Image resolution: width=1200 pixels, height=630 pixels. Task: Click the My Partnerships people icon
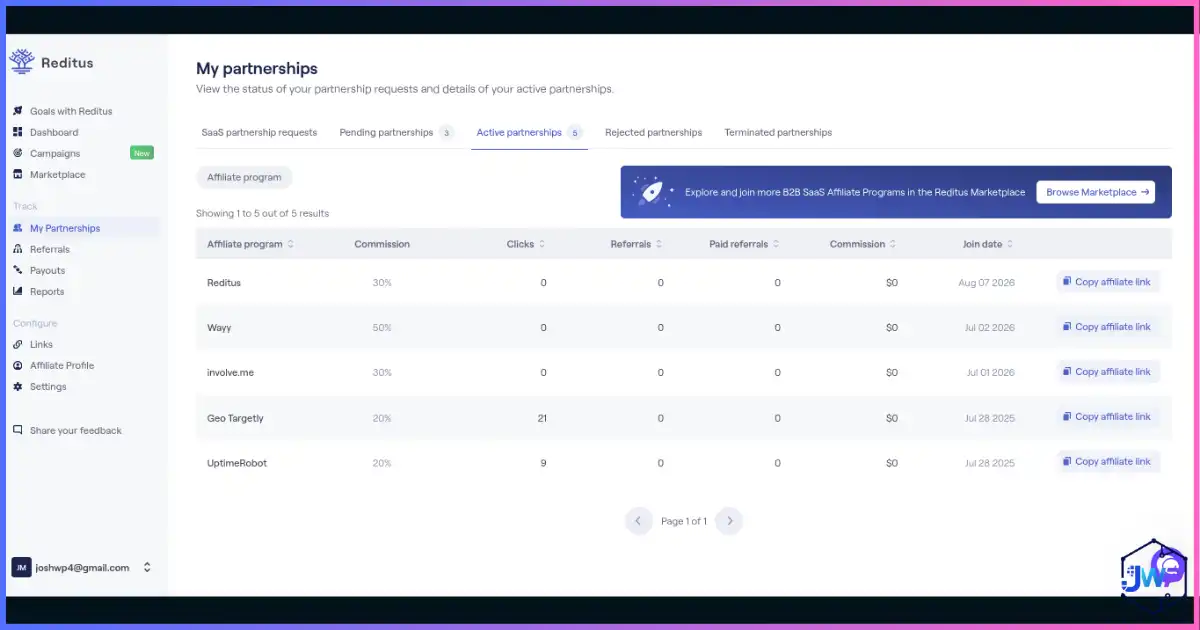click(18, 228)
